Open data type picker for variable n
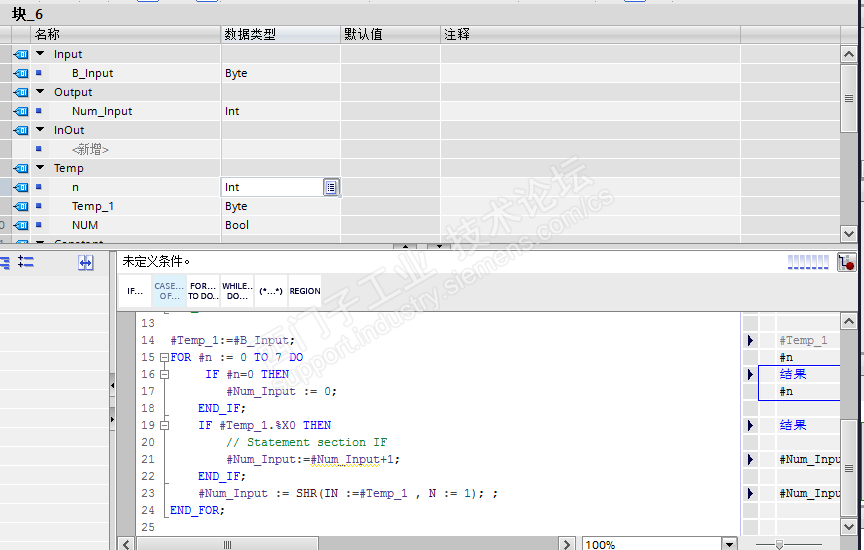Viewport: 864px width, 550px height. pyautogui.click(x=331, y=187)
